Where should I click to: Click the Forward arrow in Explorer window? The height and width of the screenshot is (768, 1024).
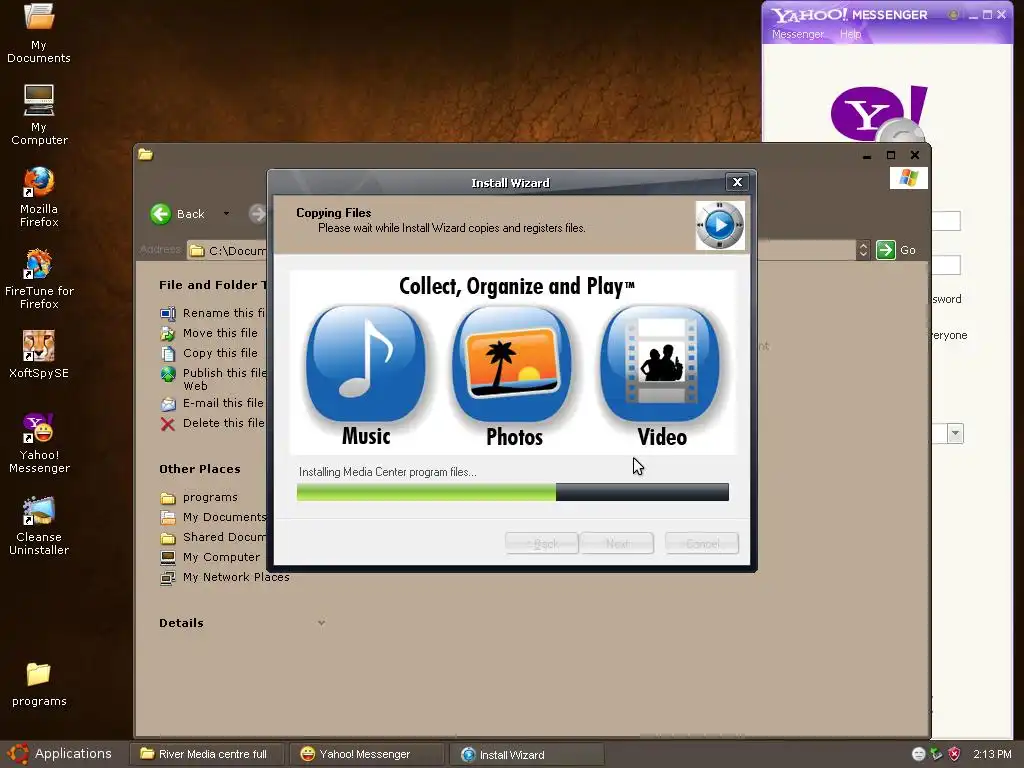(x=258, y=214)
